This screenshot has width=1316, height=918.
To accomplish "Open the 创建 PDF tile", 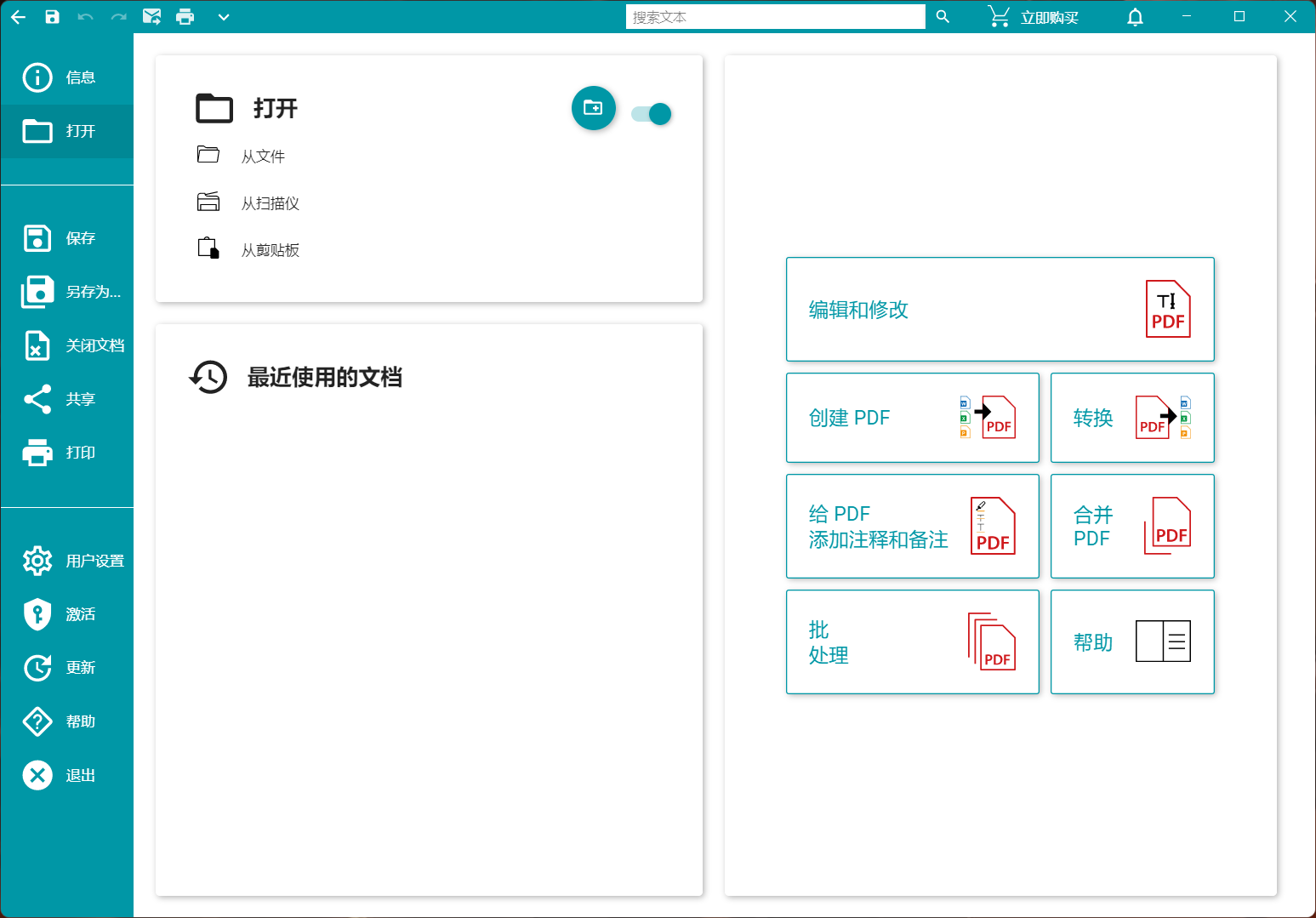I will click(x=913, y=418).
